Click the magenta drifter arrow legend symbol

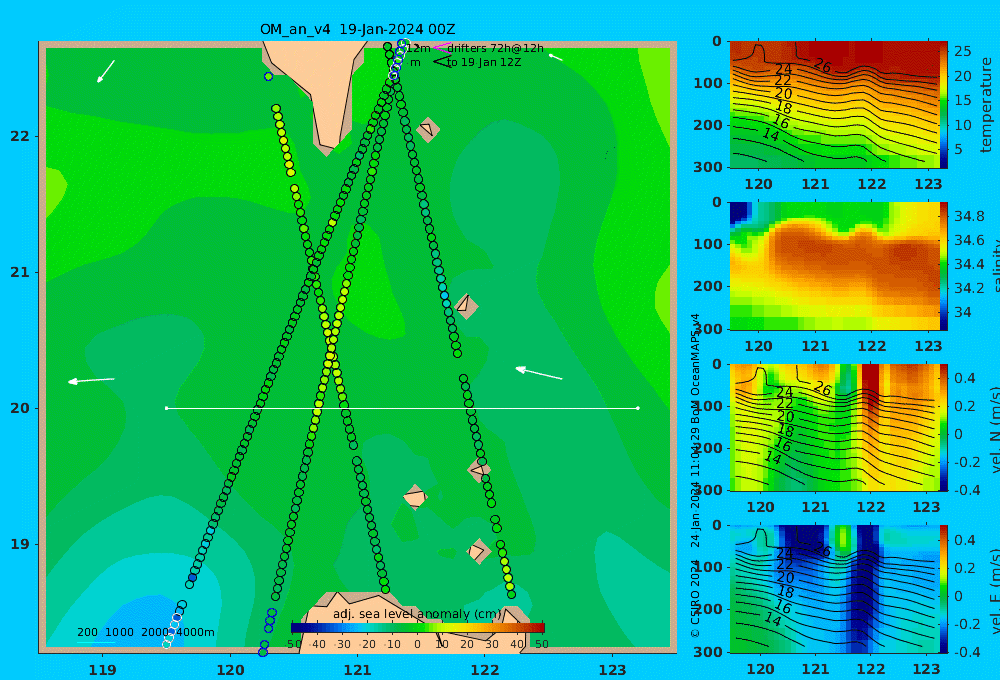[441, 48]
